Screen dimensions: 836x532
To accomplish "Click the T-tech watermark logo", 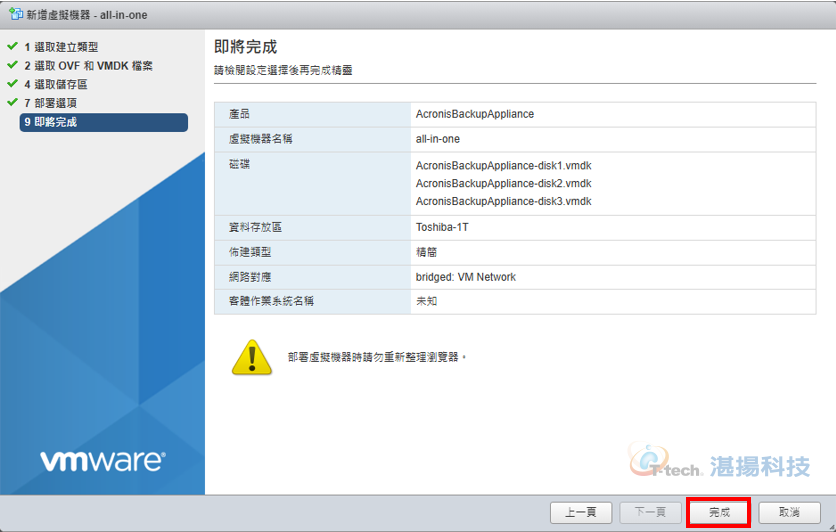I will tap(719, 462).
